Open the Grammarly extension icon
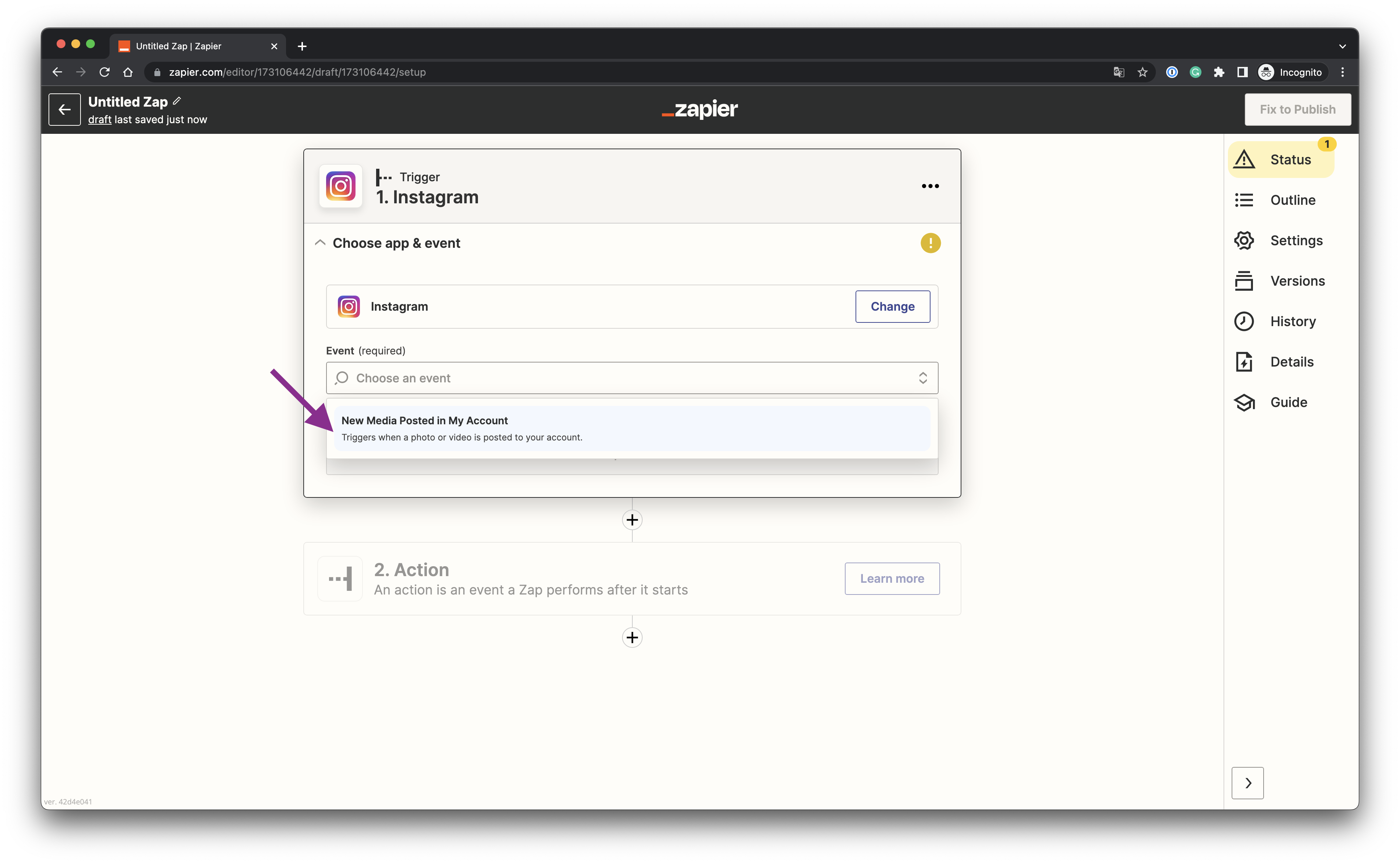Image resolution: width=1400 pixels, height=864 pixels. pos(1196,72)
